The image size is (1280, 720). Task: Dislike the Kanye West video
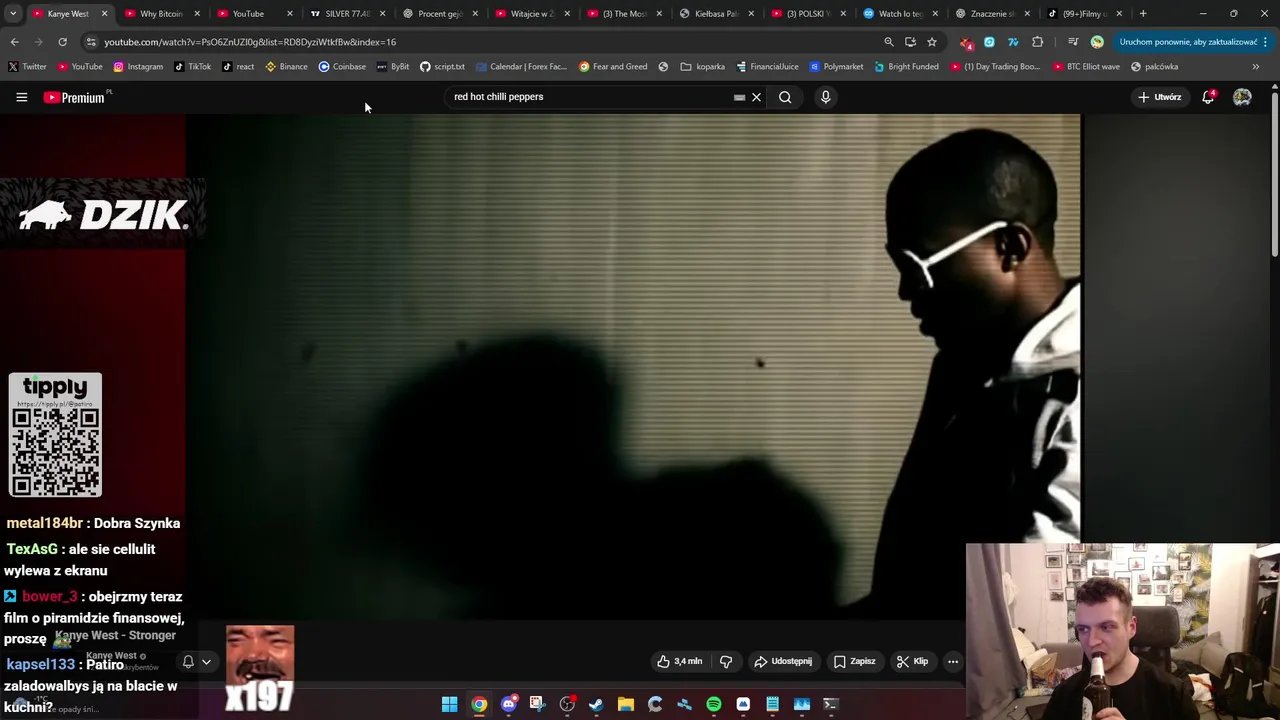[726, 661]
